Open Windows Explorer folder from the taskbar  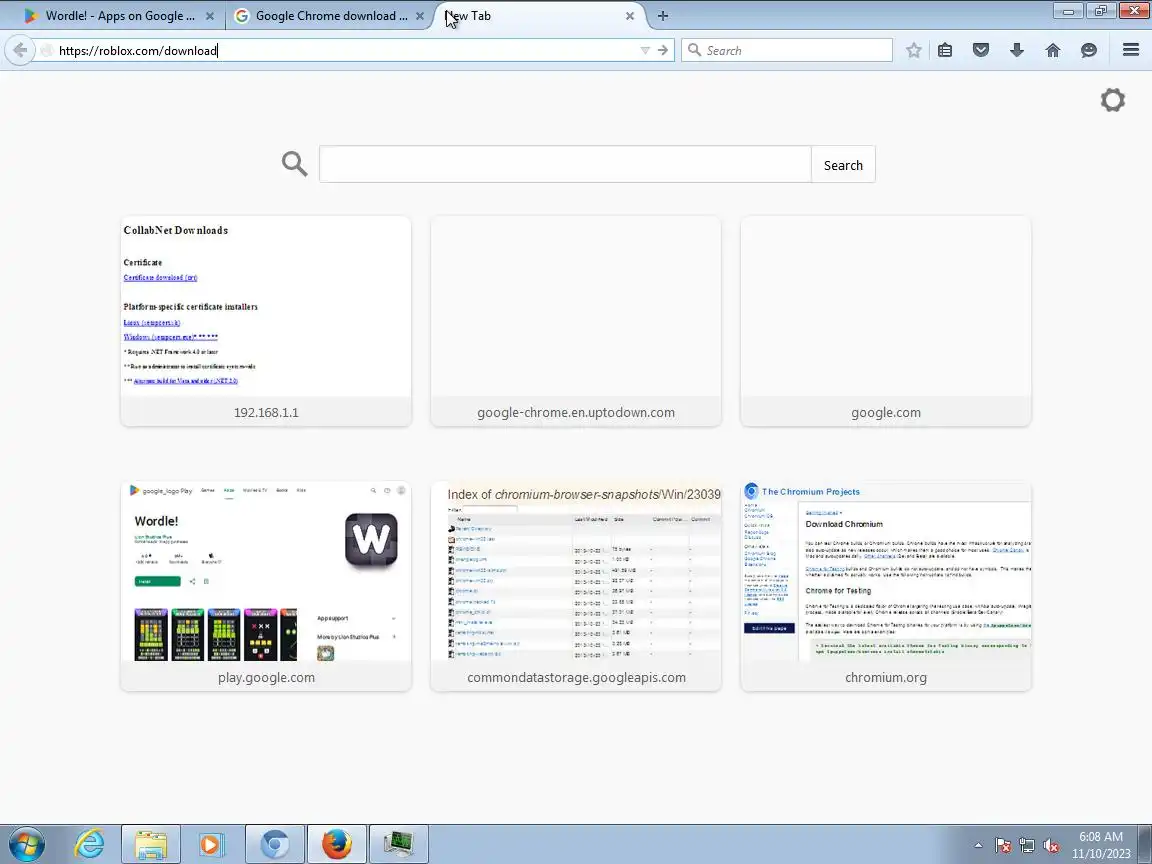coord(151,844)
